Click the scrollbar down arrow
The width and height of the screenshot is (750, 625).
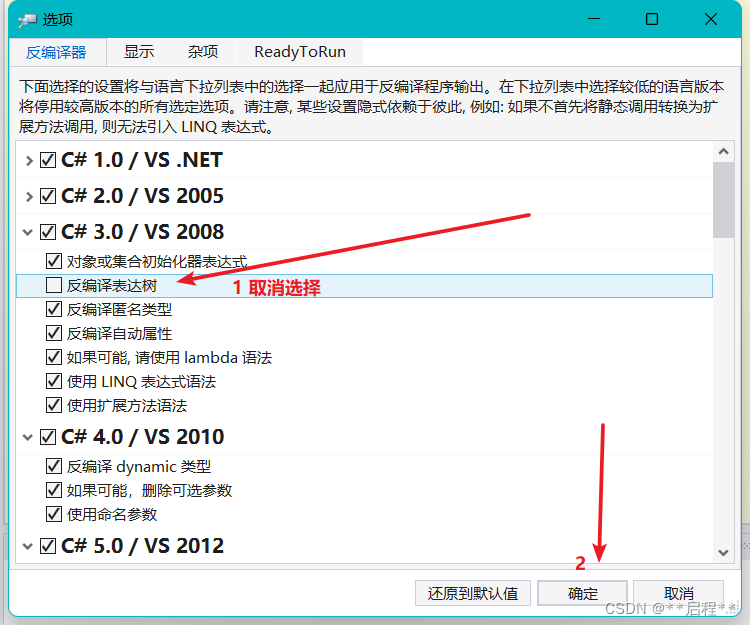point(723,553)
